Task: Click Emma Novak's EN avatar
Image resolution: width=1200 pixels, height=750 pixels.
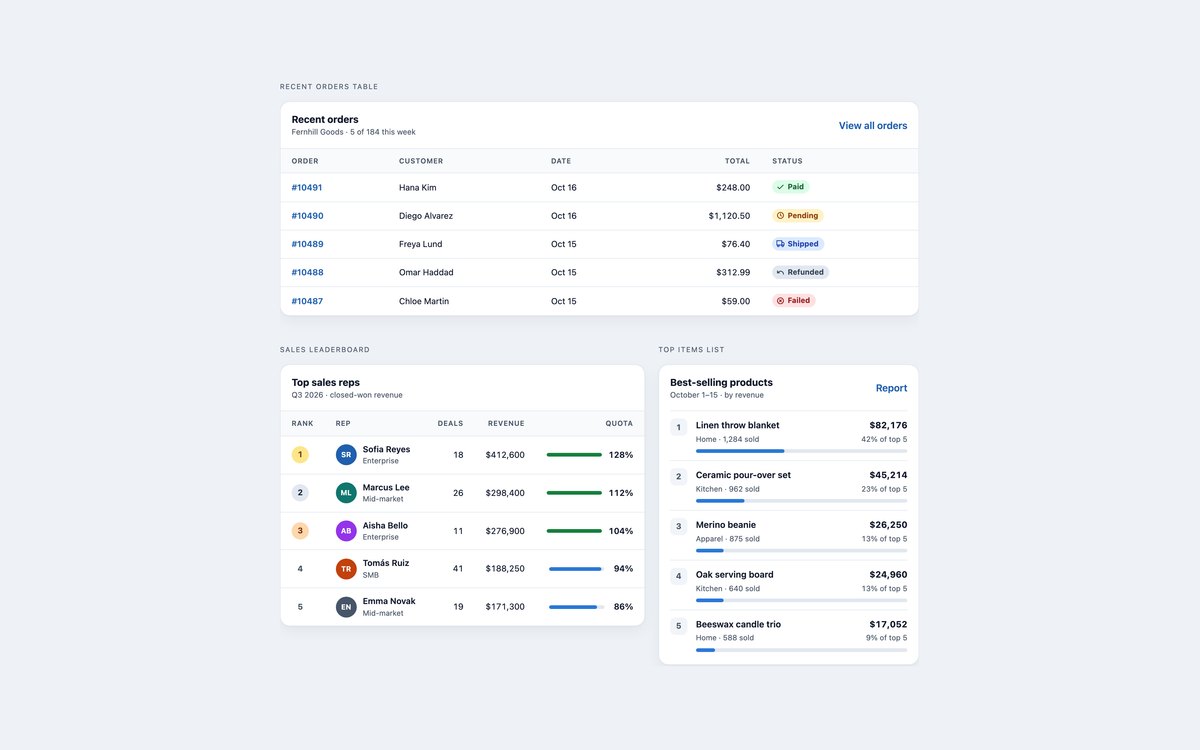Action: pos(346,607)
